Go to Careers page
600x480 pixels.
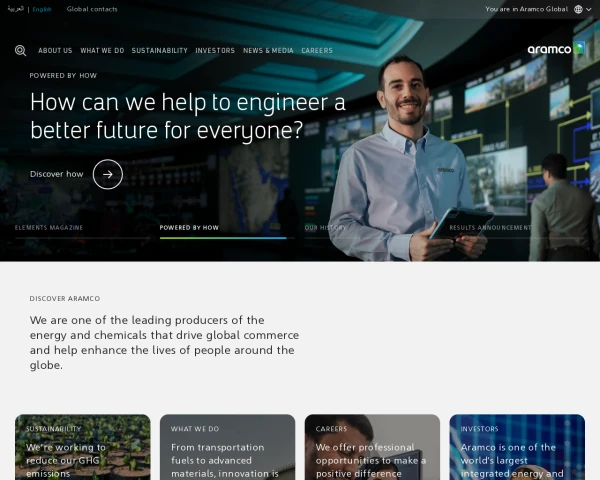point(317,50)
